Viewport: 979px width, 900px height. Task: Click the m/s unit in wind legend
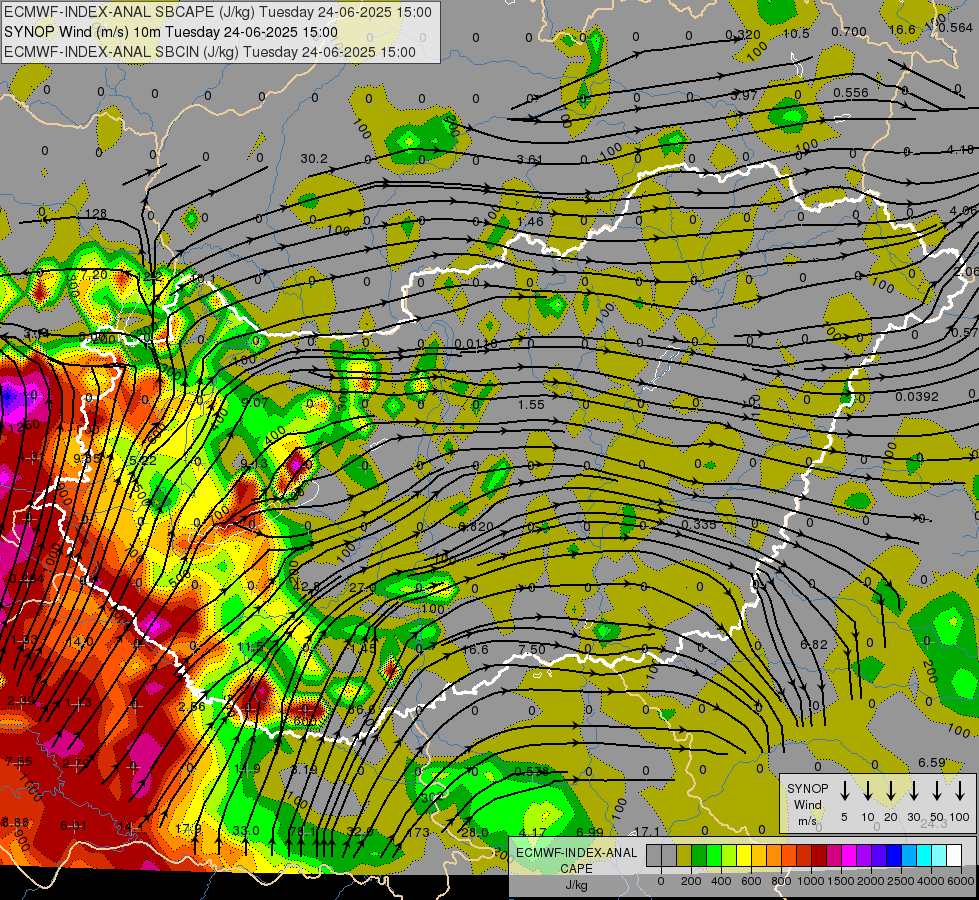point(807,821)
